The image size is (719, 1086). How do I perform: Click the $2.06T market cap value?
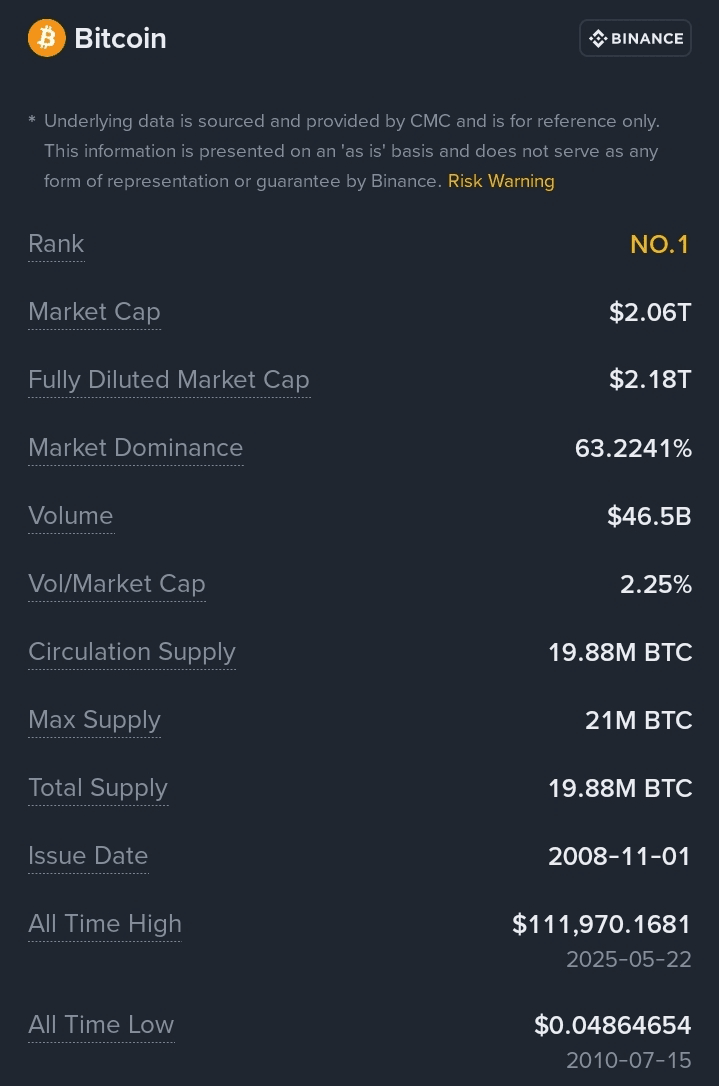point(650,312)
